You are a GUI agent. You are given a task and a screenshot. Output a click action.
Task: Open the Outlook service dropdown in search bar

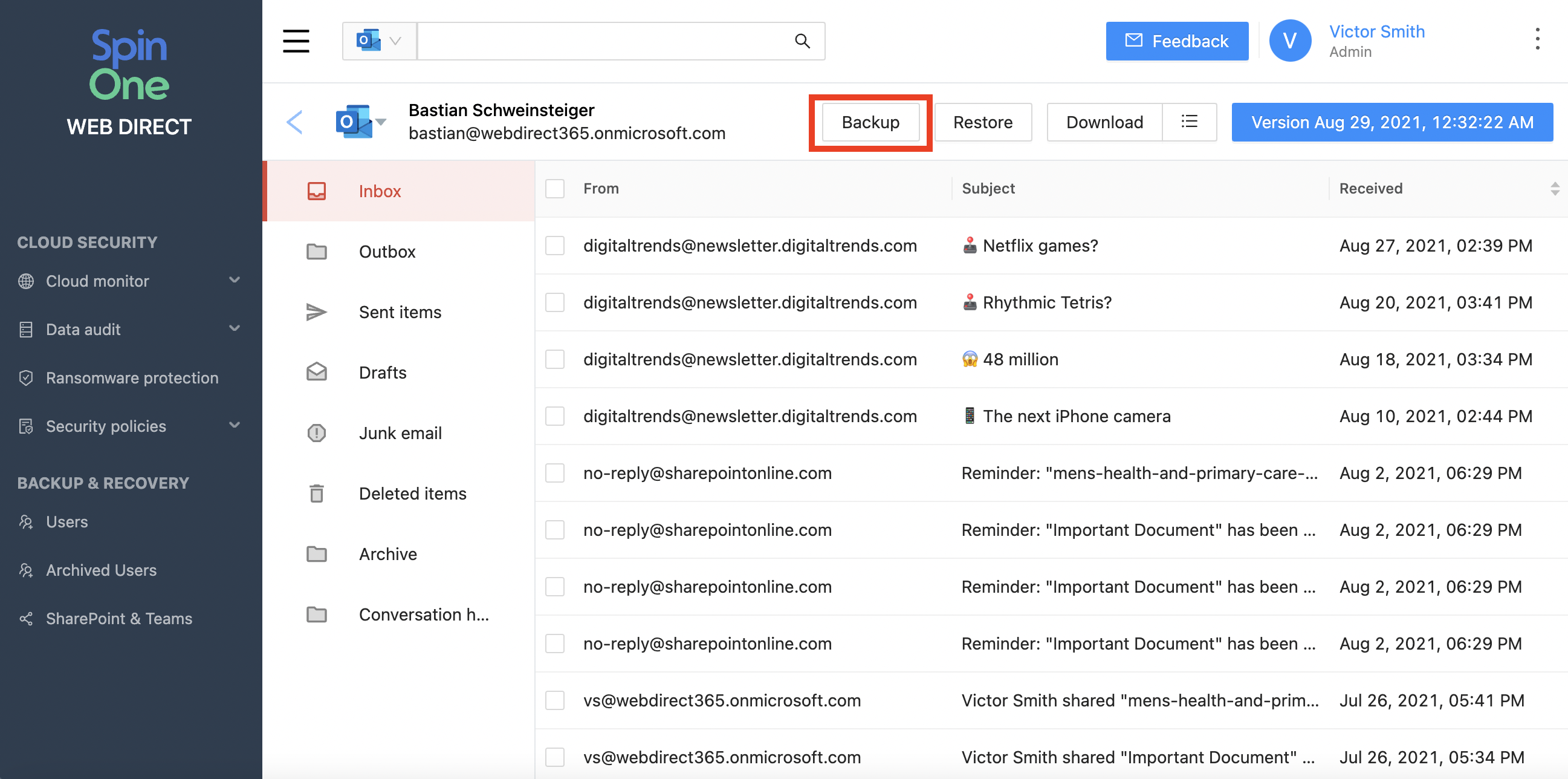point(379,41)
